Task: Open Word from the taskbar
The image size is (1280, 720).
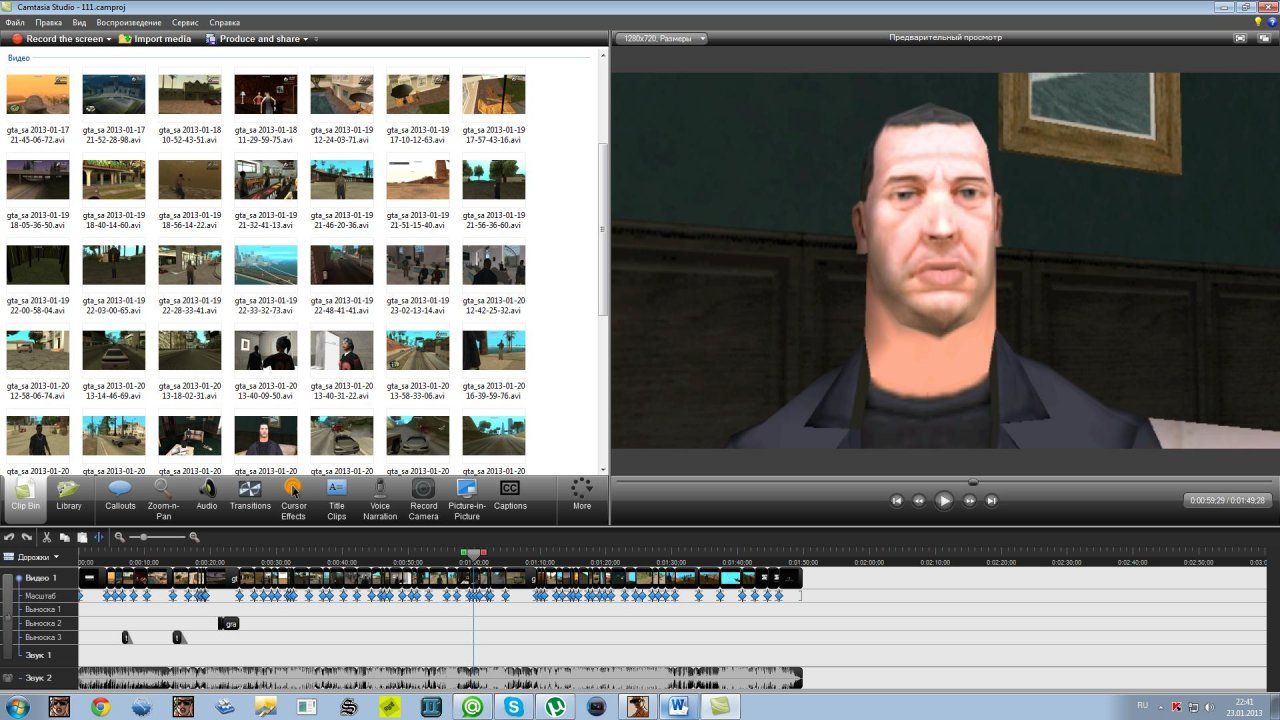Action: (678, 707)
